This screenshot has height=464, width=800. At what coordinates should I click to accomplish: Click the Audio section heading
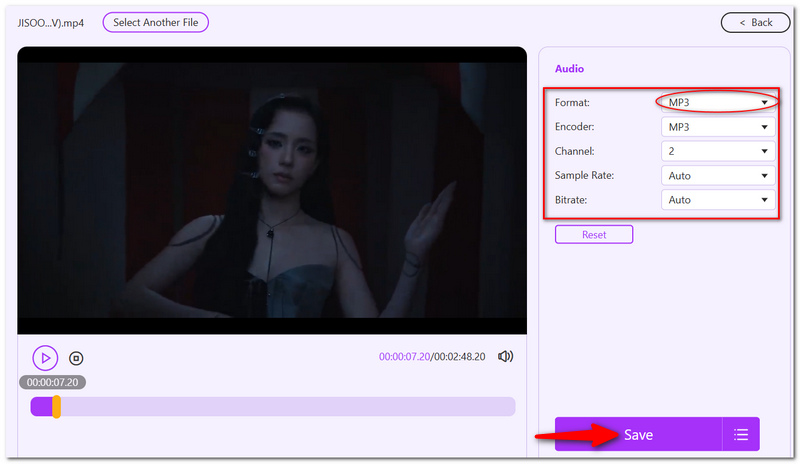(x=569, y=69)
